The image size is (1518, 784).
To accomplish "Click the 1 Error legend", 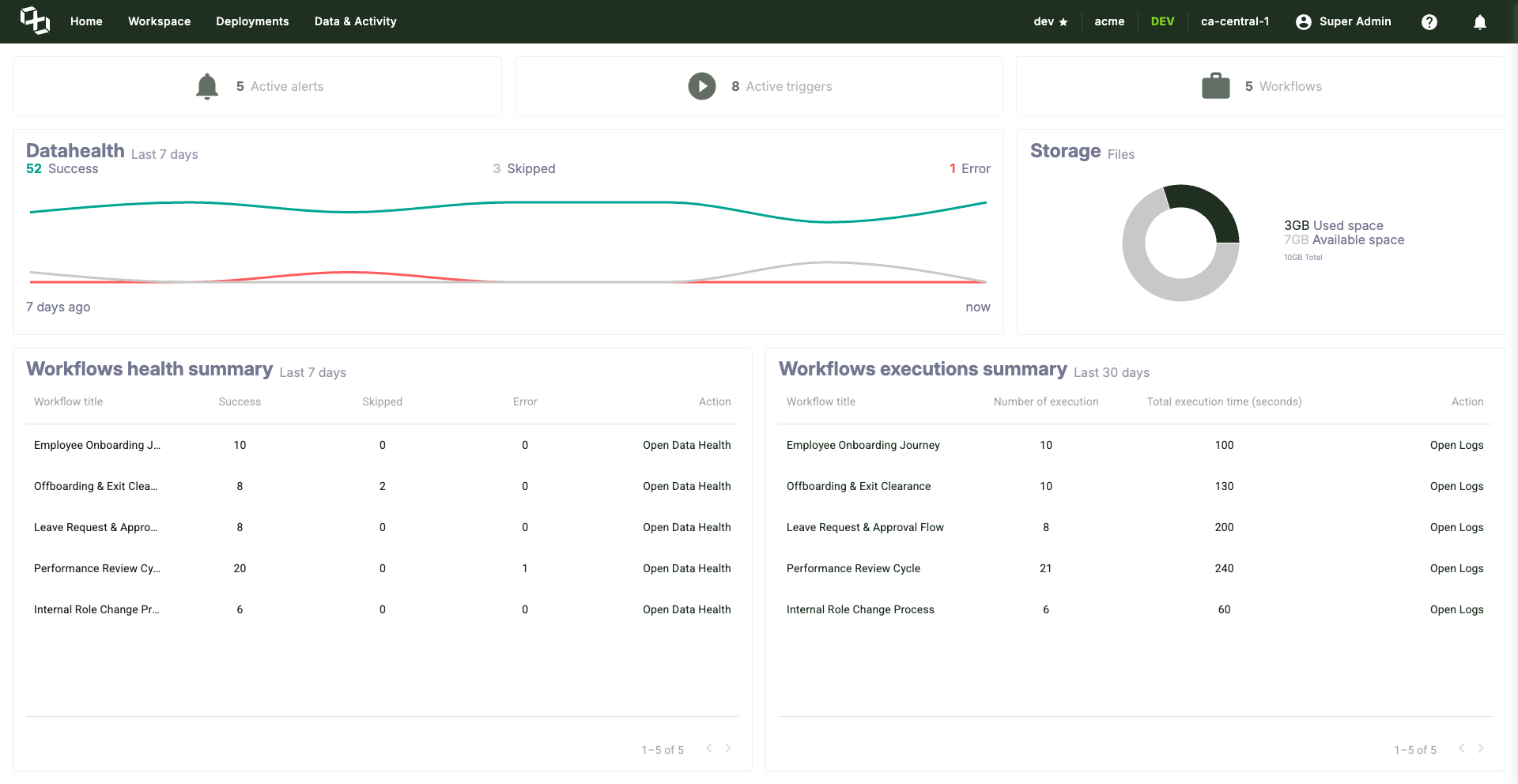I will pos(970,168).
